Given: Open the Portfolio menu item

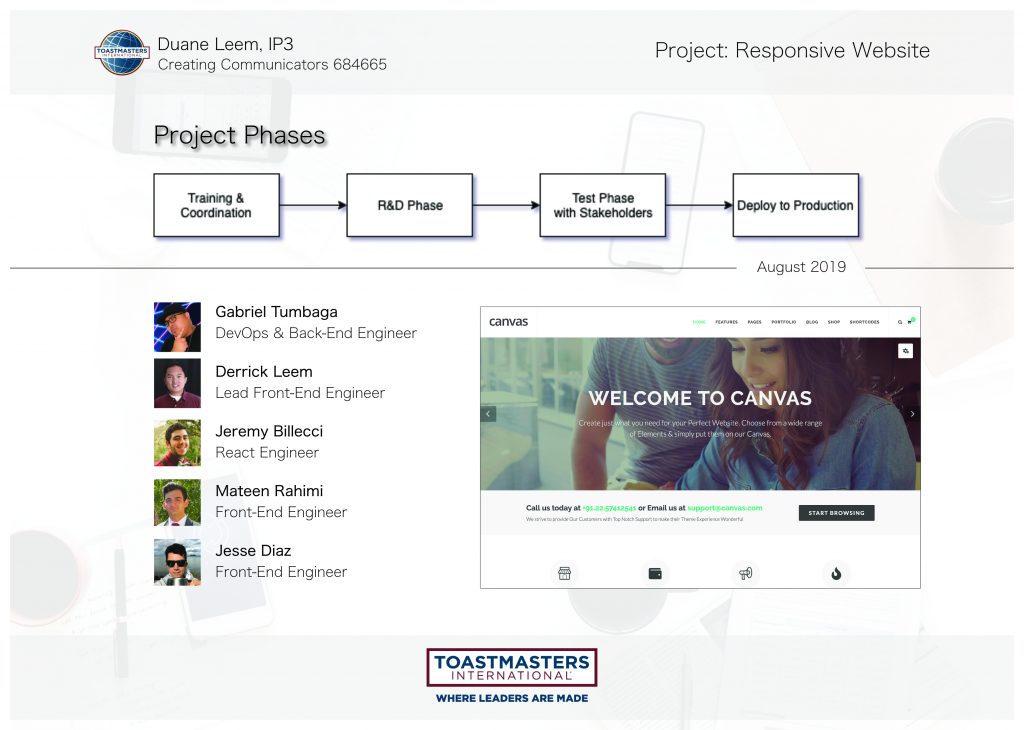Looking at the screenshot, I should pos(785,322).
